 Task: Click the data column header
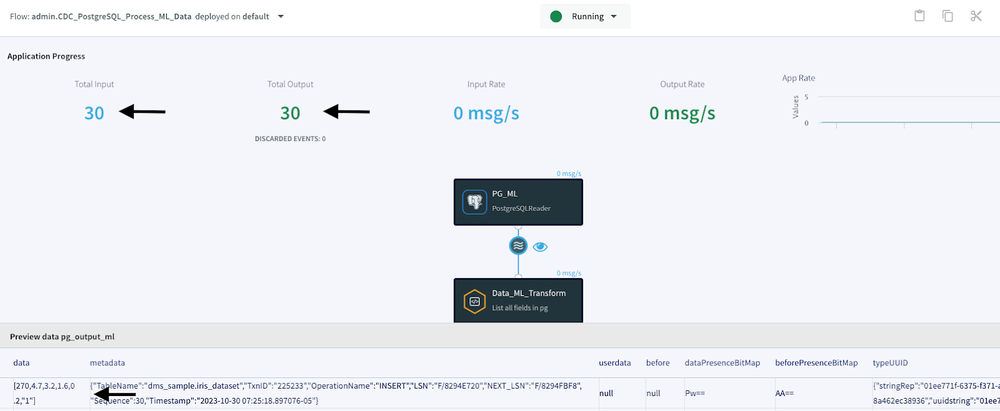coord(21,363)
